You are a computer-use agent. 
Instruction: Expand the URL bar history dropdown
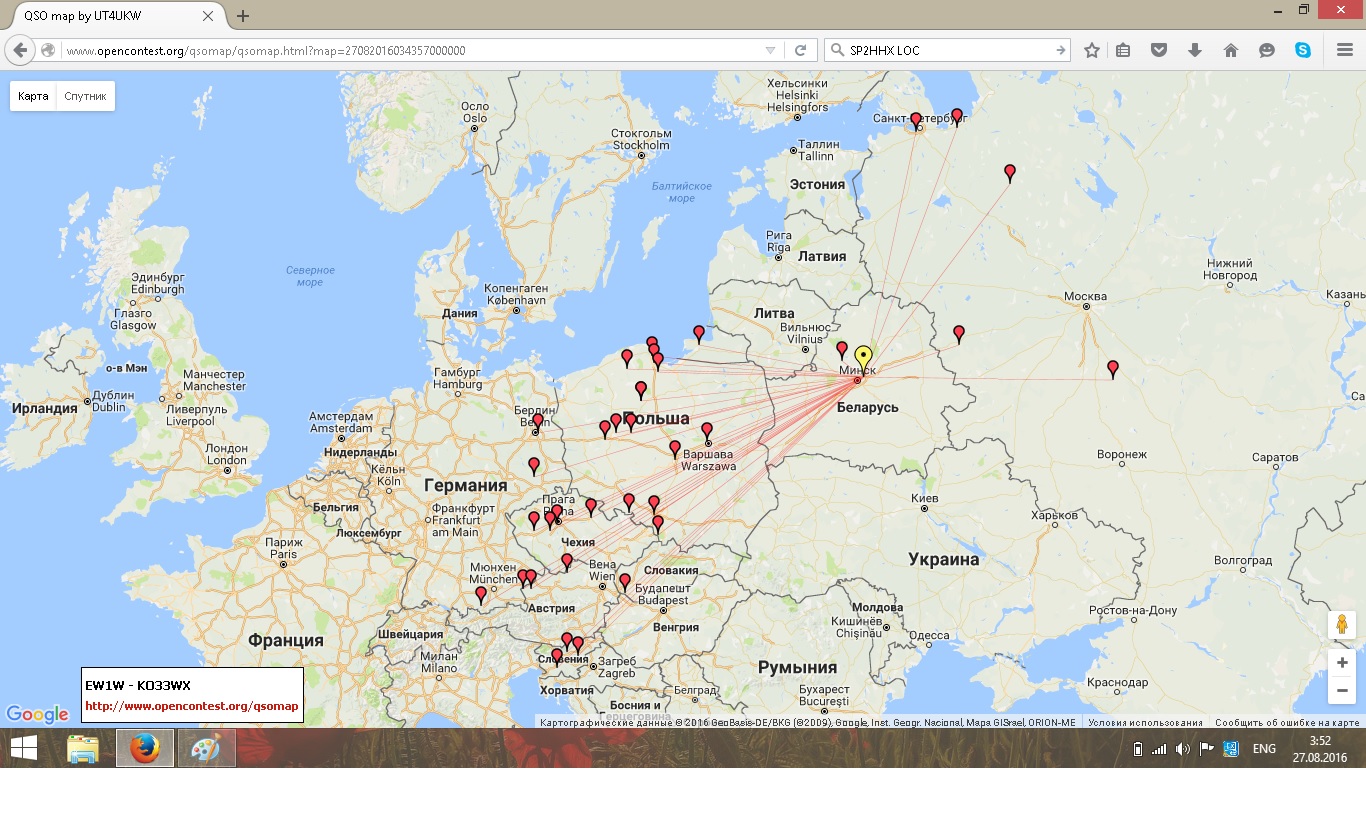click(770, 50)
